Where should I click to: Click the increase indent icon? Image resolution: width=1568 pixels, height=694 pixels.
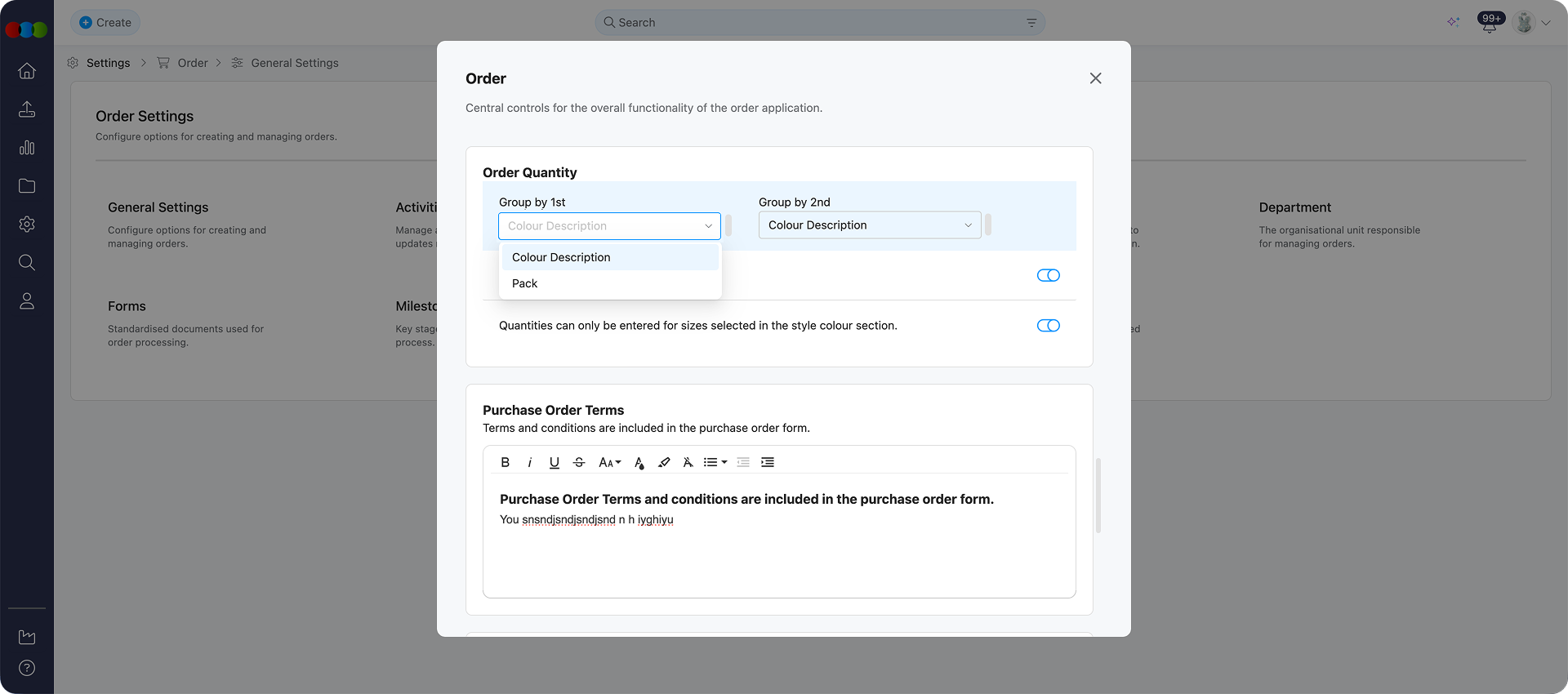[x=767, y=462]
